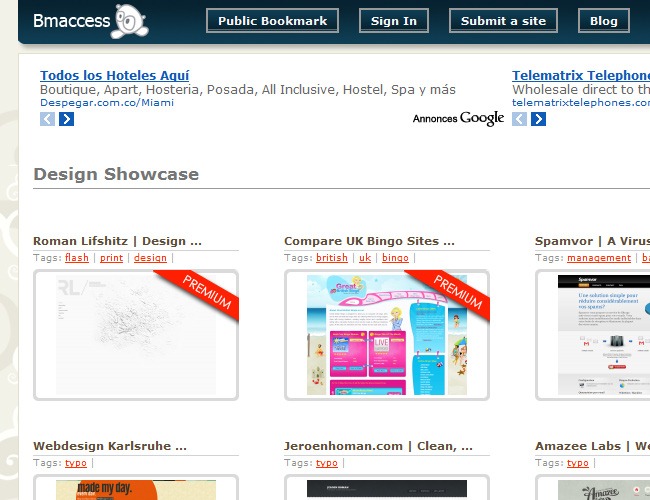Click typo tag under Jeroenhoman.com
Image resolution: width=650 pixels, height=500 pixels.
pos(327,463)
